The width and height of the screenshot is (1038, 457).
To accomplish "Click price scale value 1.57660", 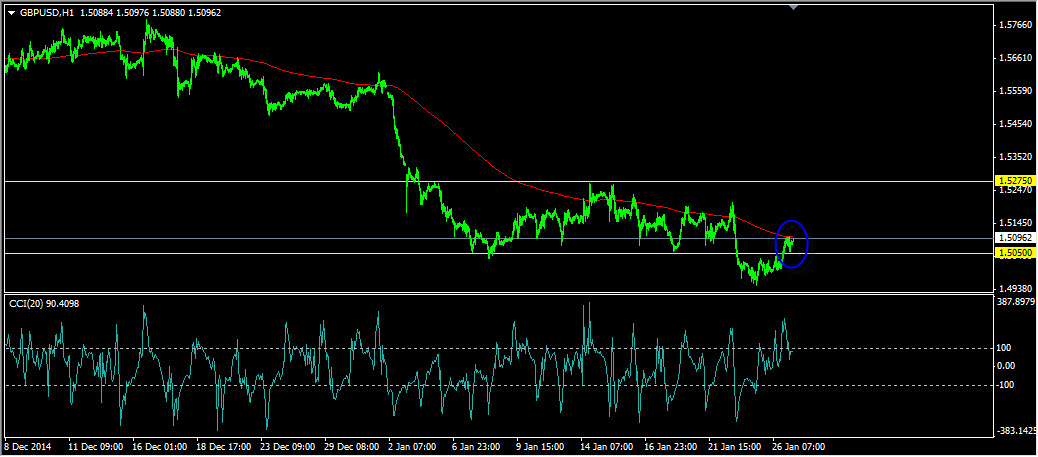I will tap(1016, 25).
